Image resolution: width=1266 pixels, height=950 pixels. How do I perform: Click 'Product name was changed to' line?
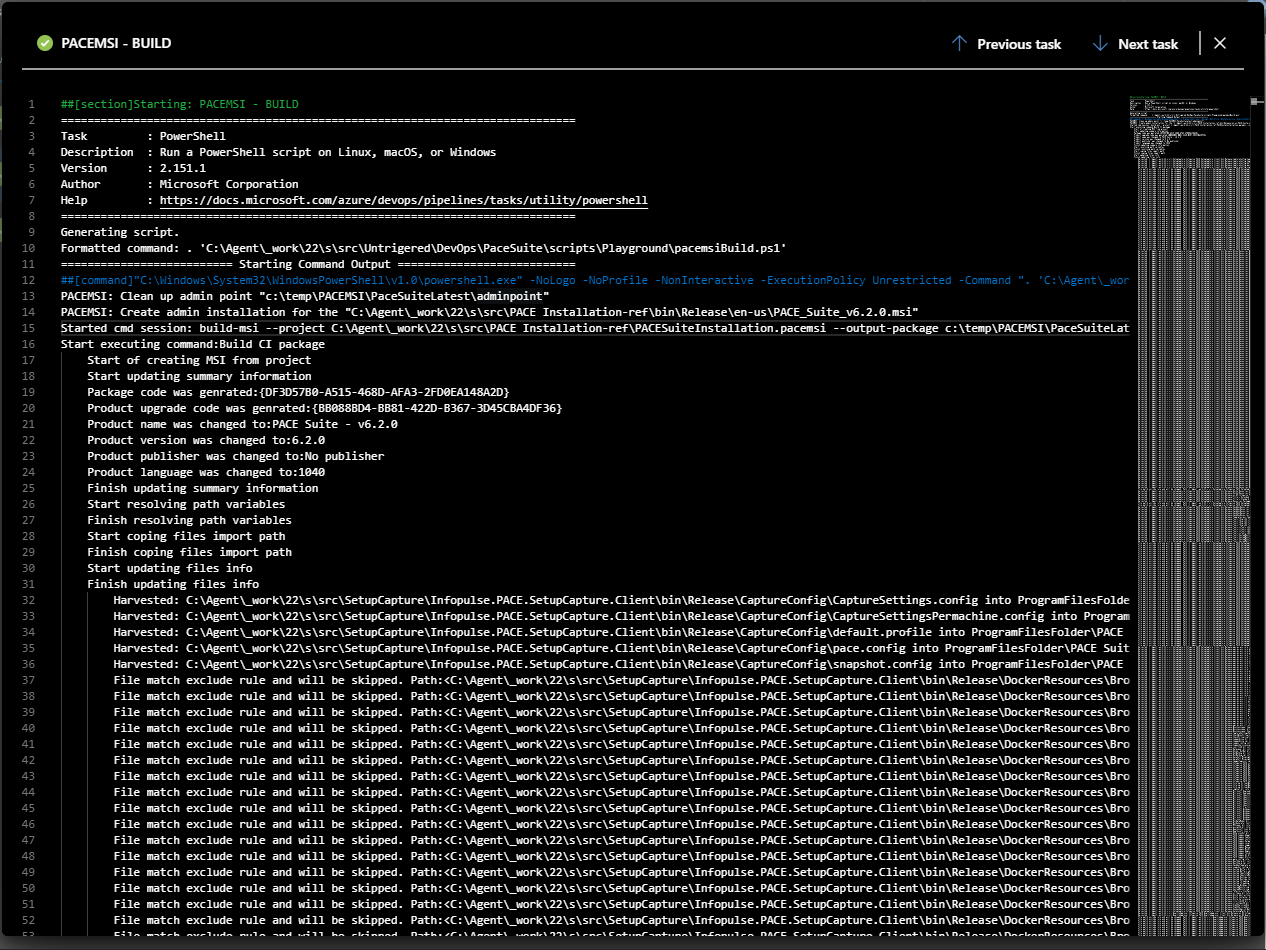pos(242,424)
